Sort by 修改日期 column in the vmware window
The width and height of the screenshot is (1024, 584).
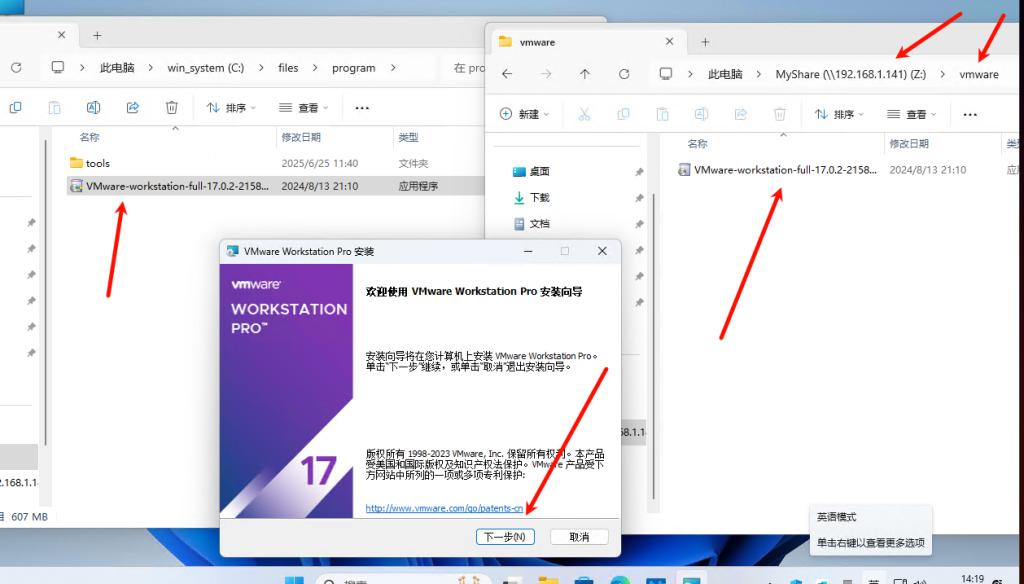(x=909, y=144)
